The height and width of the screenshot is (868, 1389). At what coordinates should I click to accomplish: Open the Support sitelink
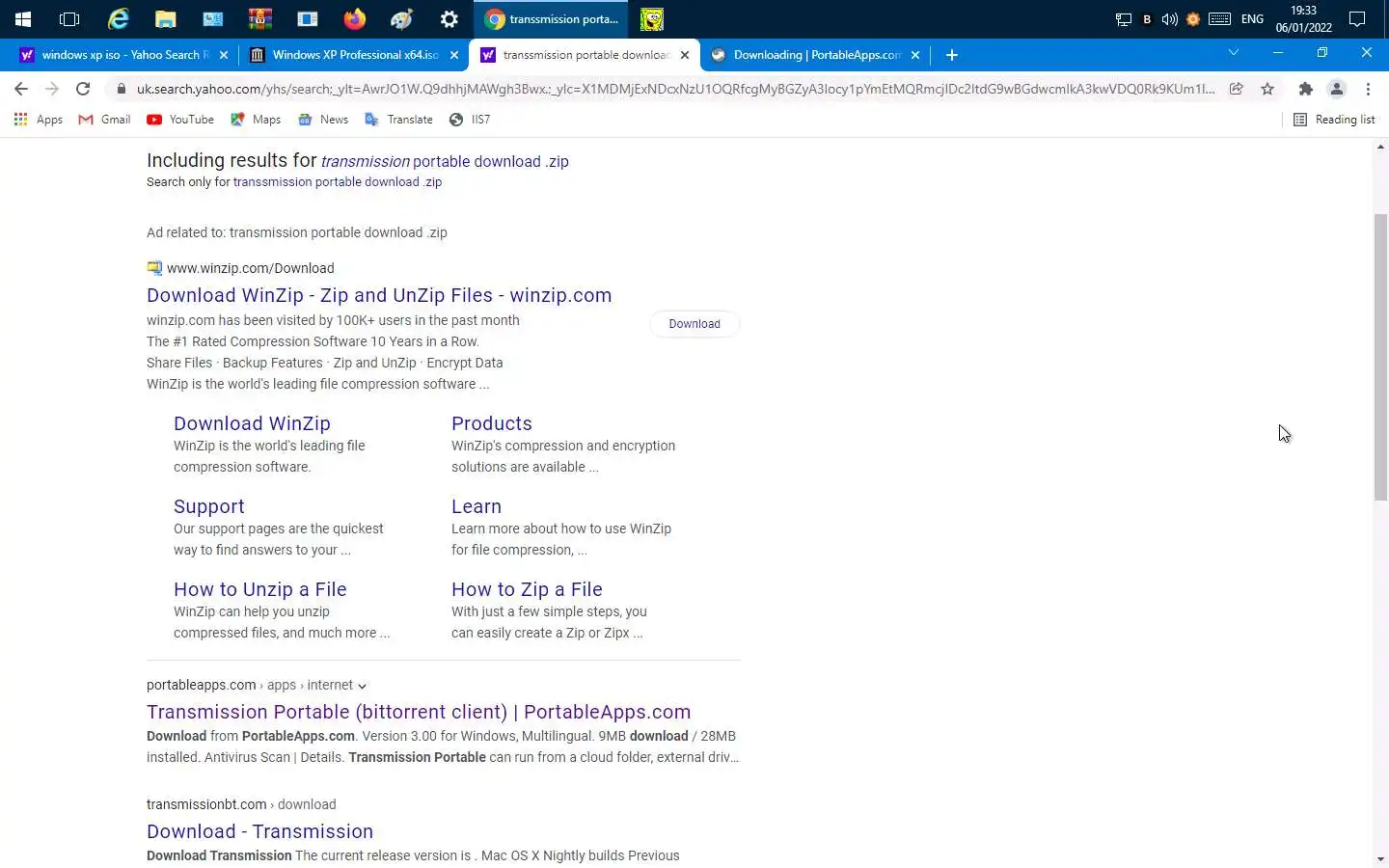coord(209,506)
